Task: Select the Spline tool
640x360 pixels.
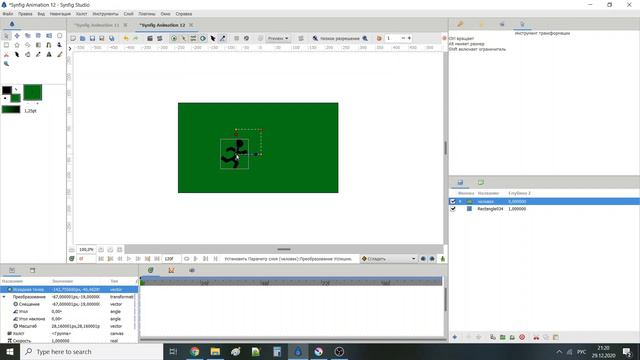Action: tap(49, 45)
